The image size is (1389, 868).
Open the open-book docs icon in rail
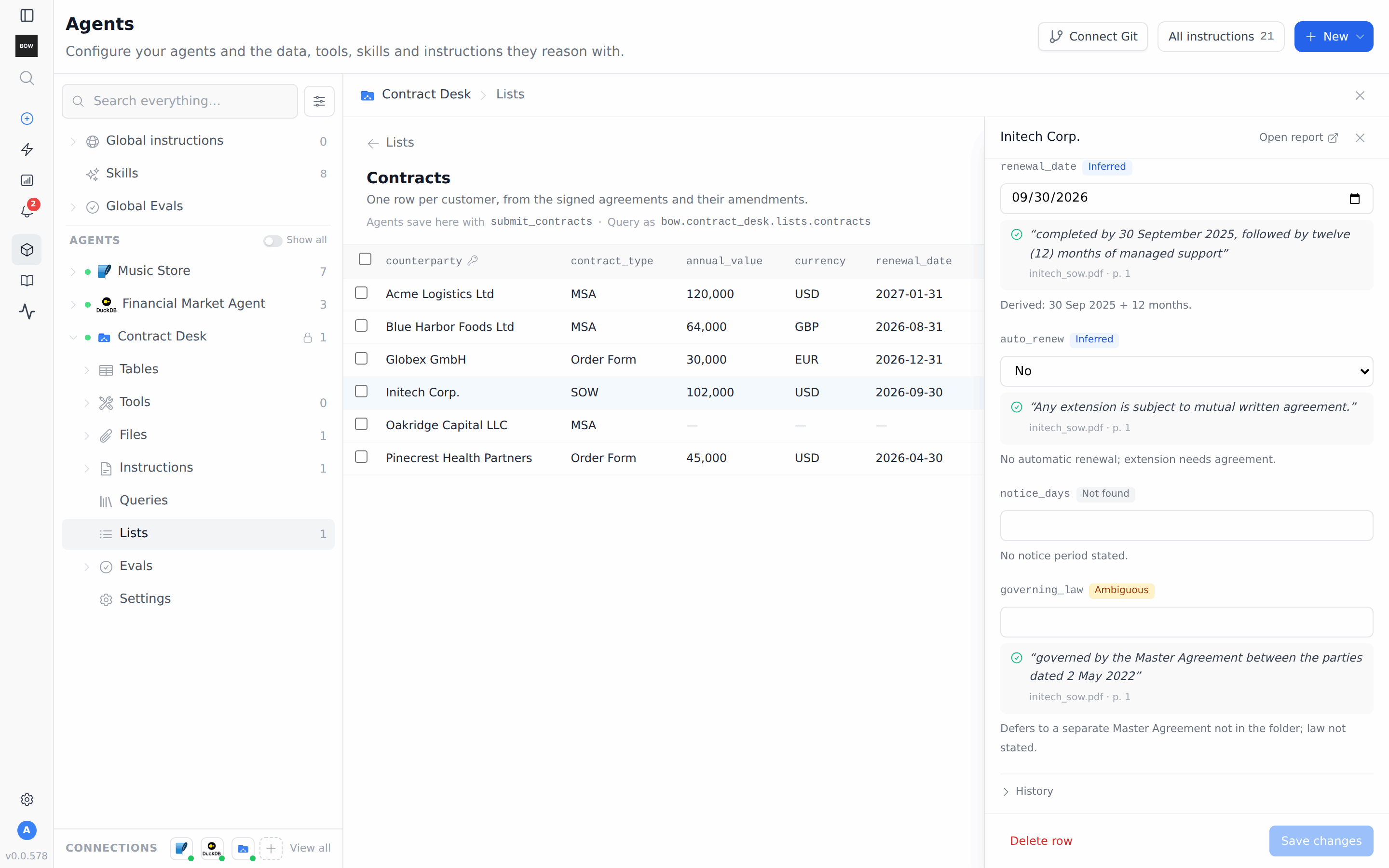(x=27, y=281)
